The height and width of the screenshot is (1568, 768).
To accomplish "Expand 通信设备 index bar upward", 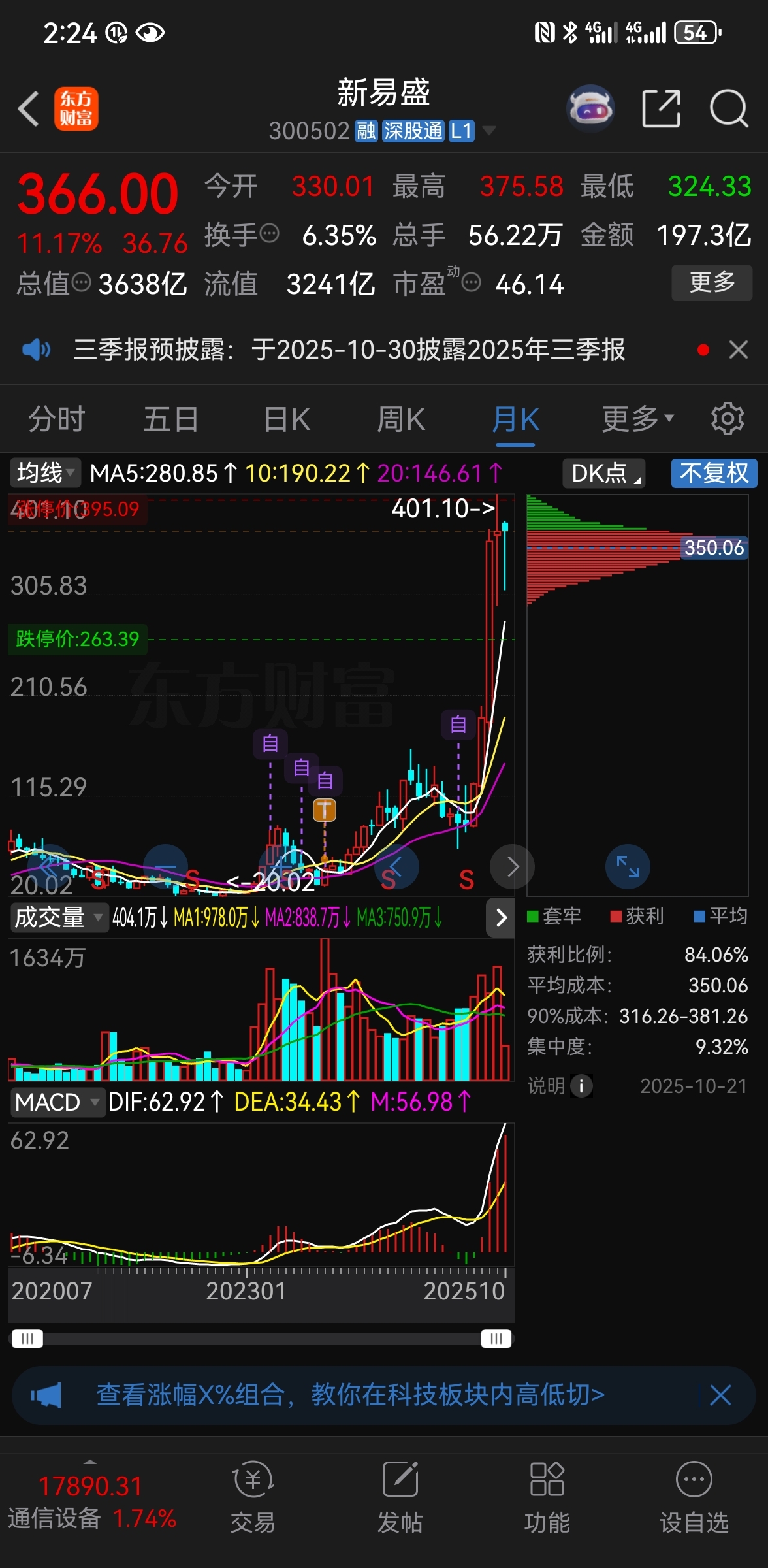I will [x=91, y=1462].
